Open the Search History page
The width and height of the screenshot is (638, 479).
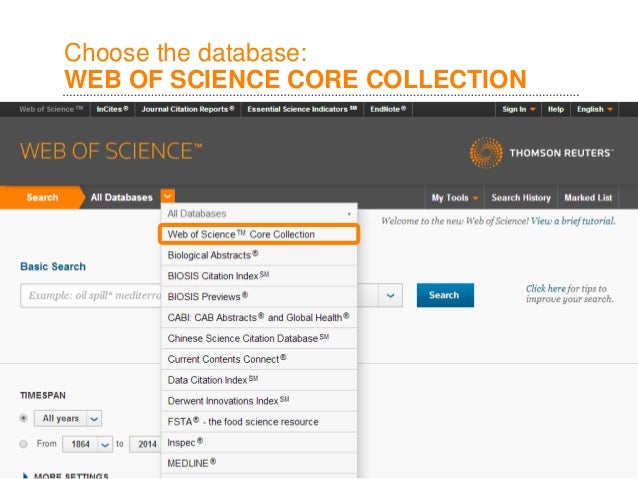click(520, 197)
